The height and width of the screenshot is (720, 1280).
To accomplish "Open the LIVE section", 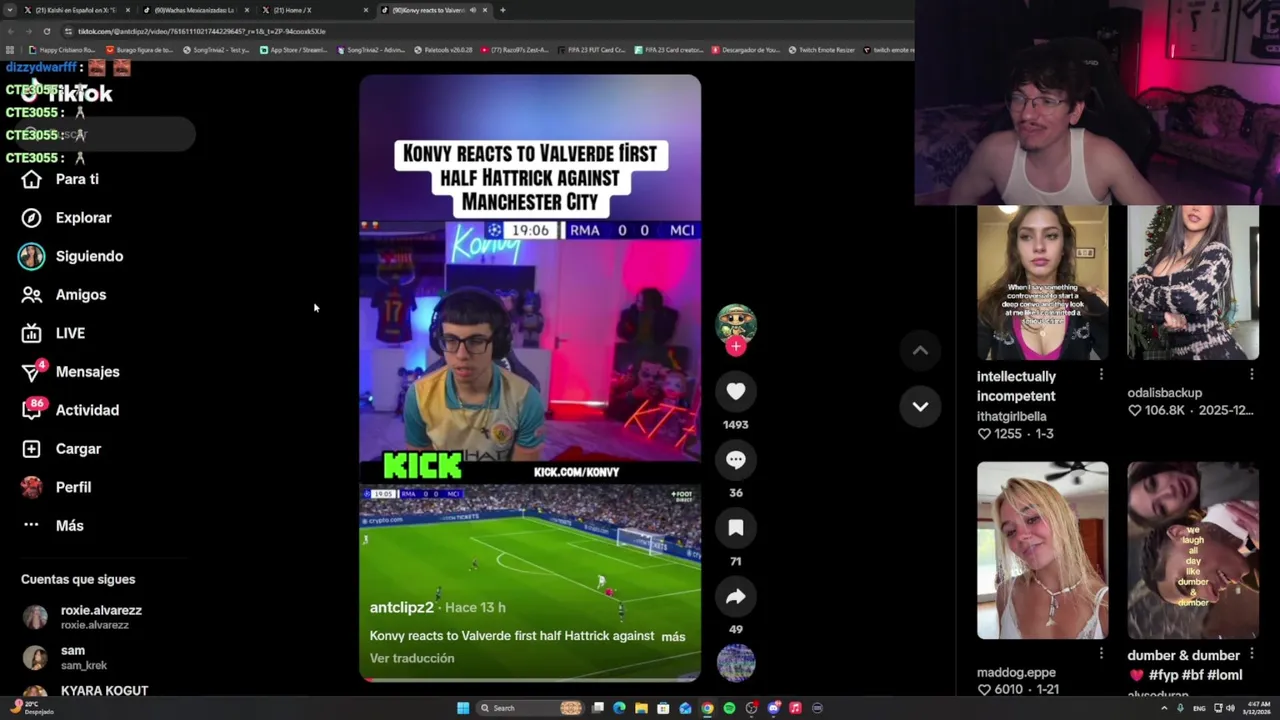I will pyautogui.click(x=53, y=333).
